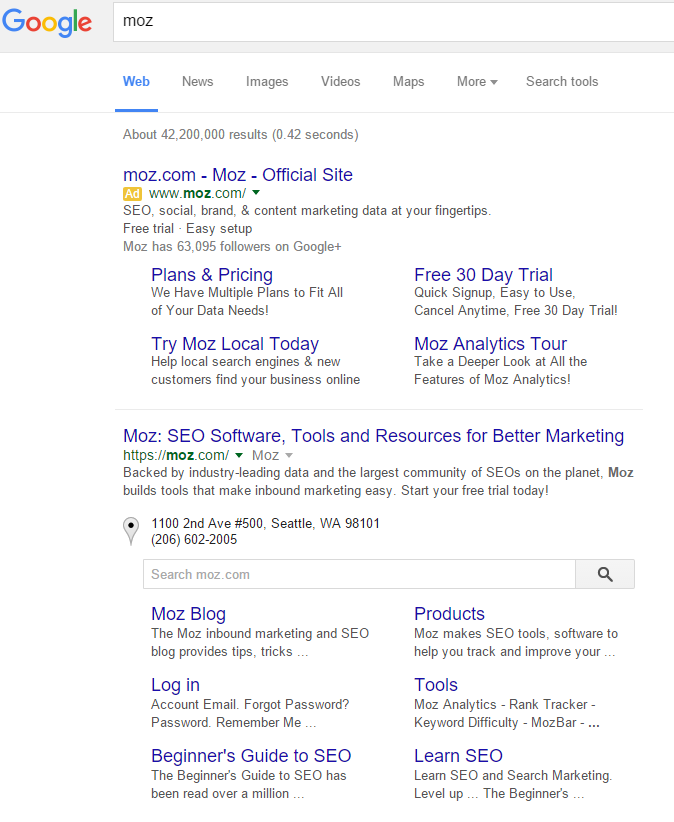The height and width of the screenshot is (822, 674).
Task: Go to the Maps tab
Action: (x=408, y=82)
